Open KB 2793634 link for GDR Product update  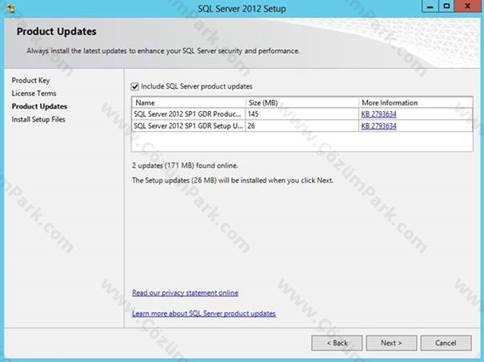click(379, 114)
